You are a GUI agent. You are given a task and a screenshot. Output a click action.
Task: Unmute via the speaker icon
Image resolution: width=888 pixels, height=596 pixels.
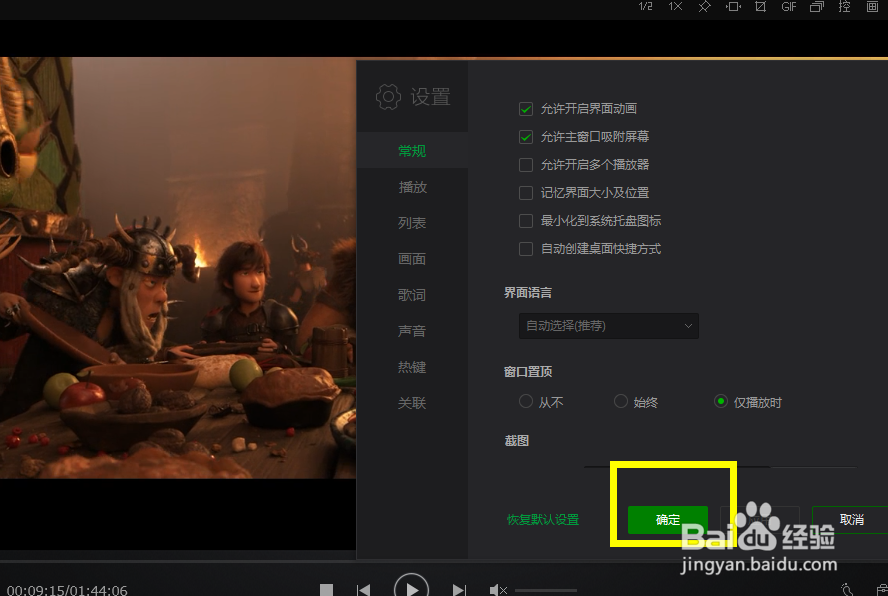(x=497, y=590)
